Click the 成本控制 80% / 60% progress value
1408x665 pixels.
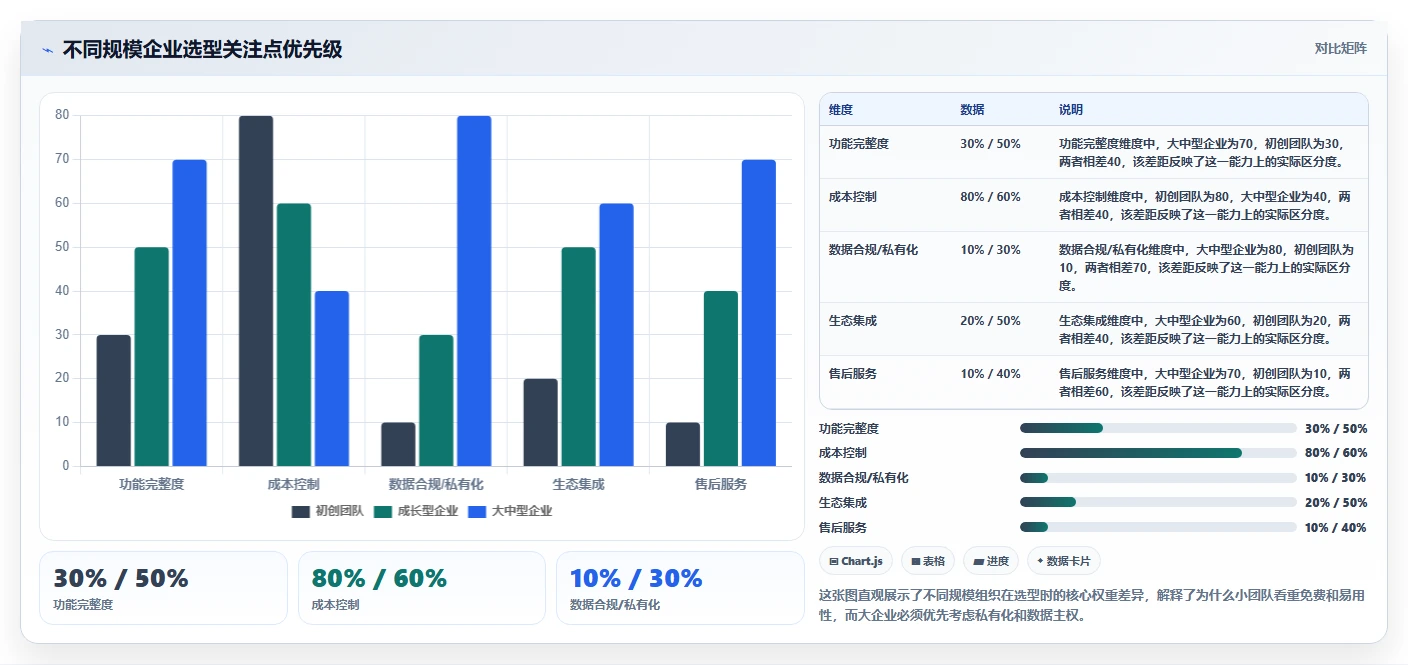1336,453
